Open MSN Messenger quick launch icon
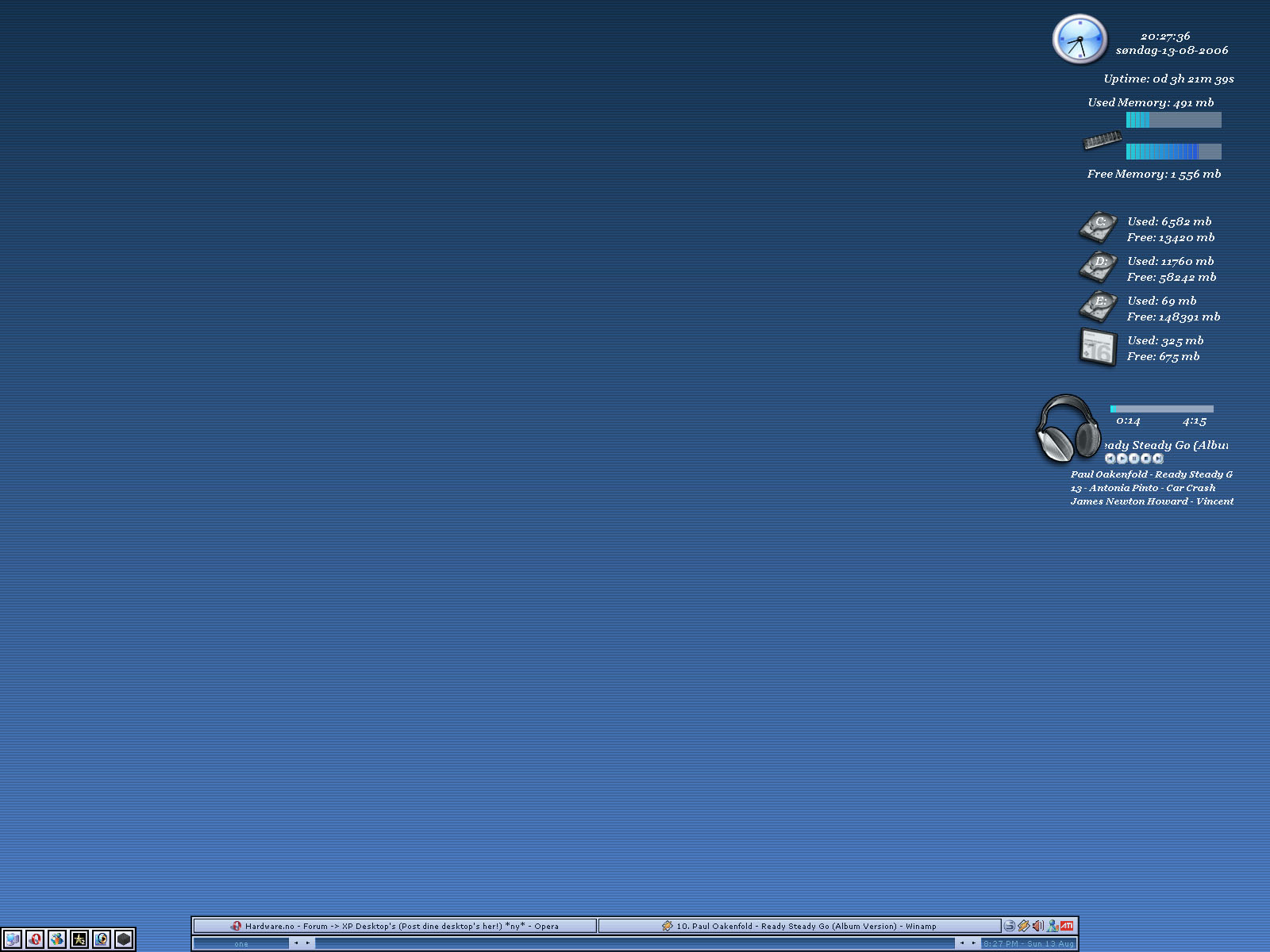 click(57, 939)
